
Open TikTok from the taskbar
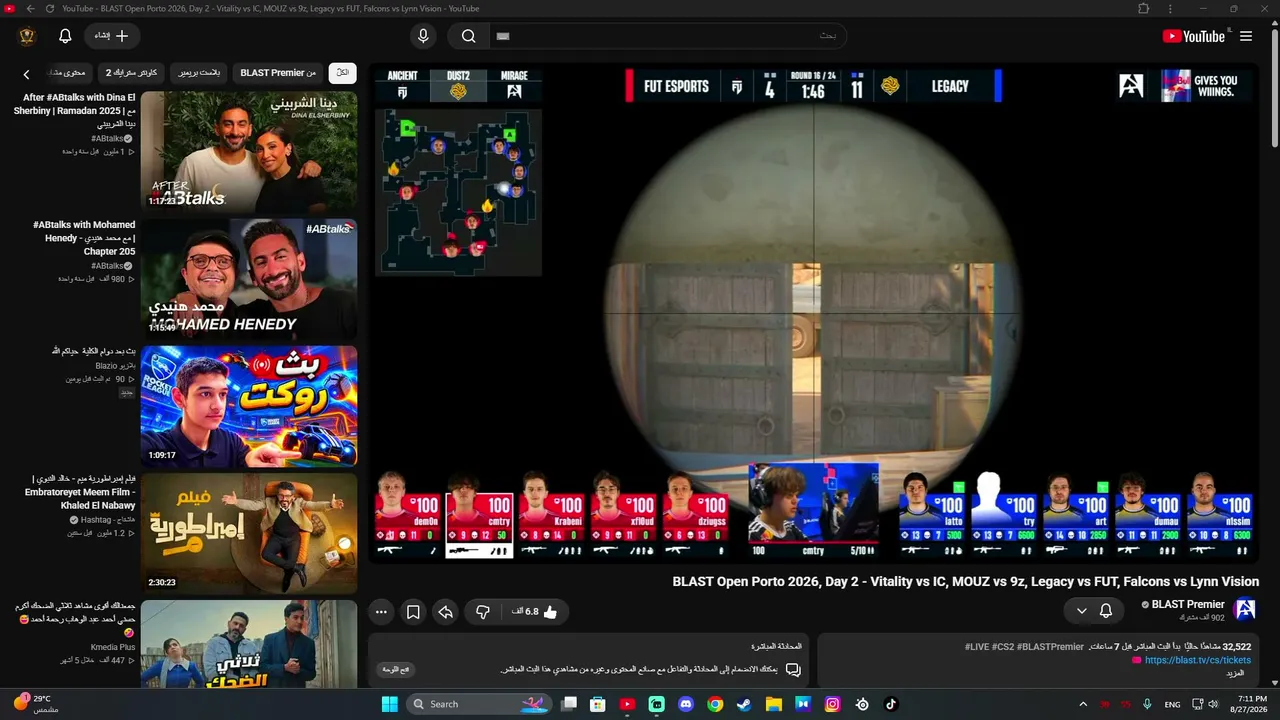click(891, 704)
